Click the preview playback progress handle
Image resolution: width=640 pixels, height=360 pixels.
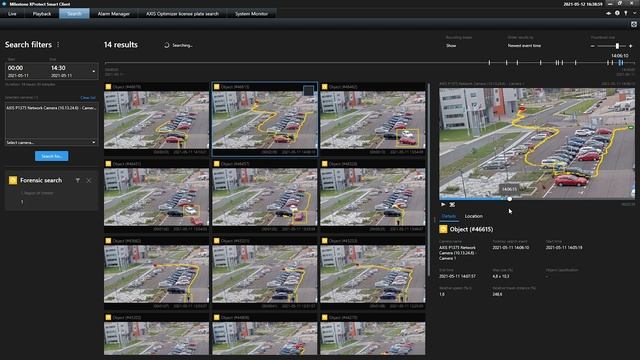click(x=509, y=199)
